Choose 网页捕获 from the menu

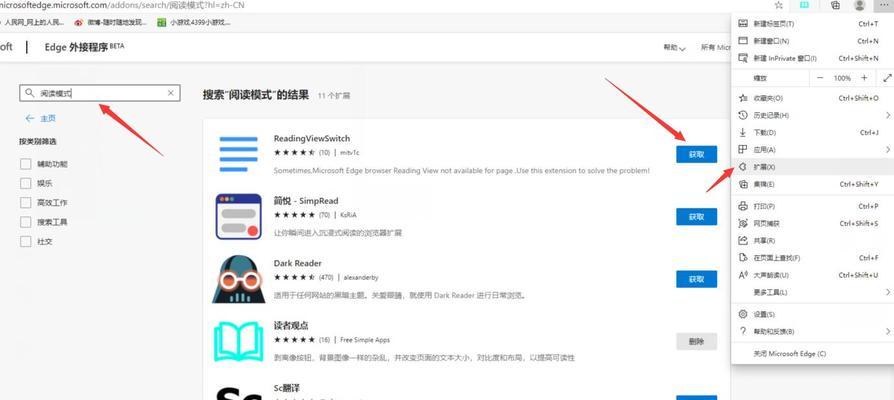point(812,223)
